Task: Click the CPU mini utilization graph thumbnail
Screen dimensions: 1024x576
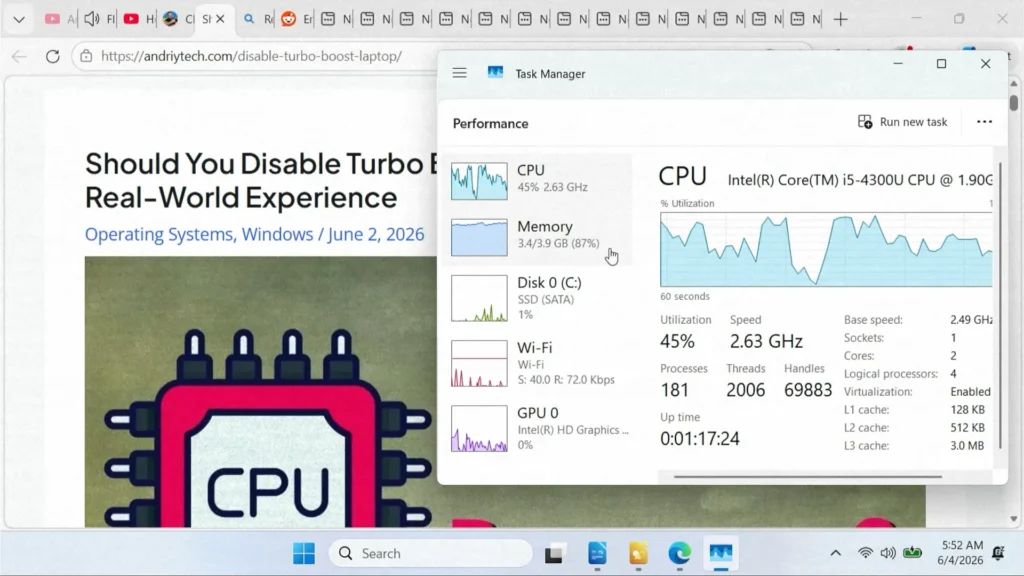Action: tap(479, 181)
